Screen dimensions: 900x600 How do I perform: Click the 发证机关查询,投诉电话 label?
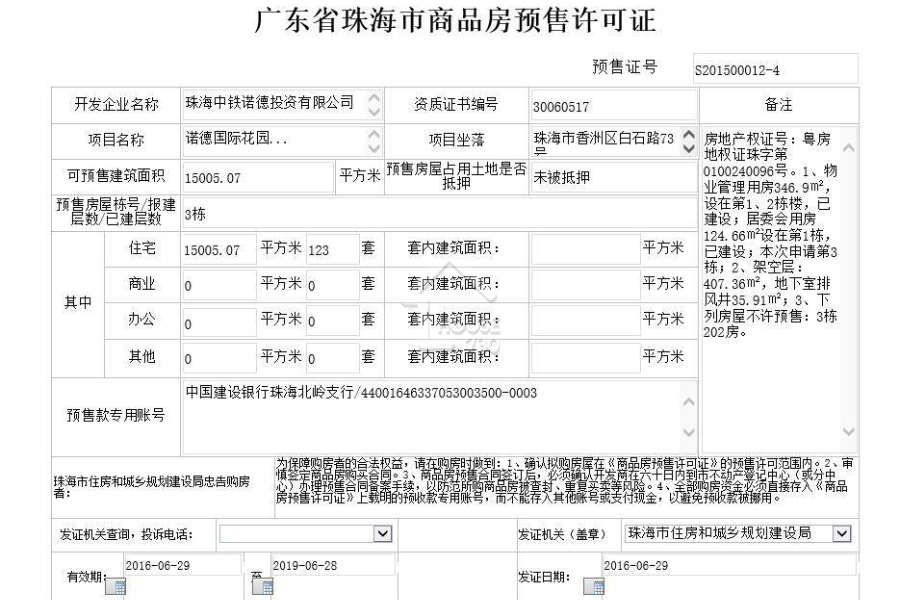coord(126,535)
